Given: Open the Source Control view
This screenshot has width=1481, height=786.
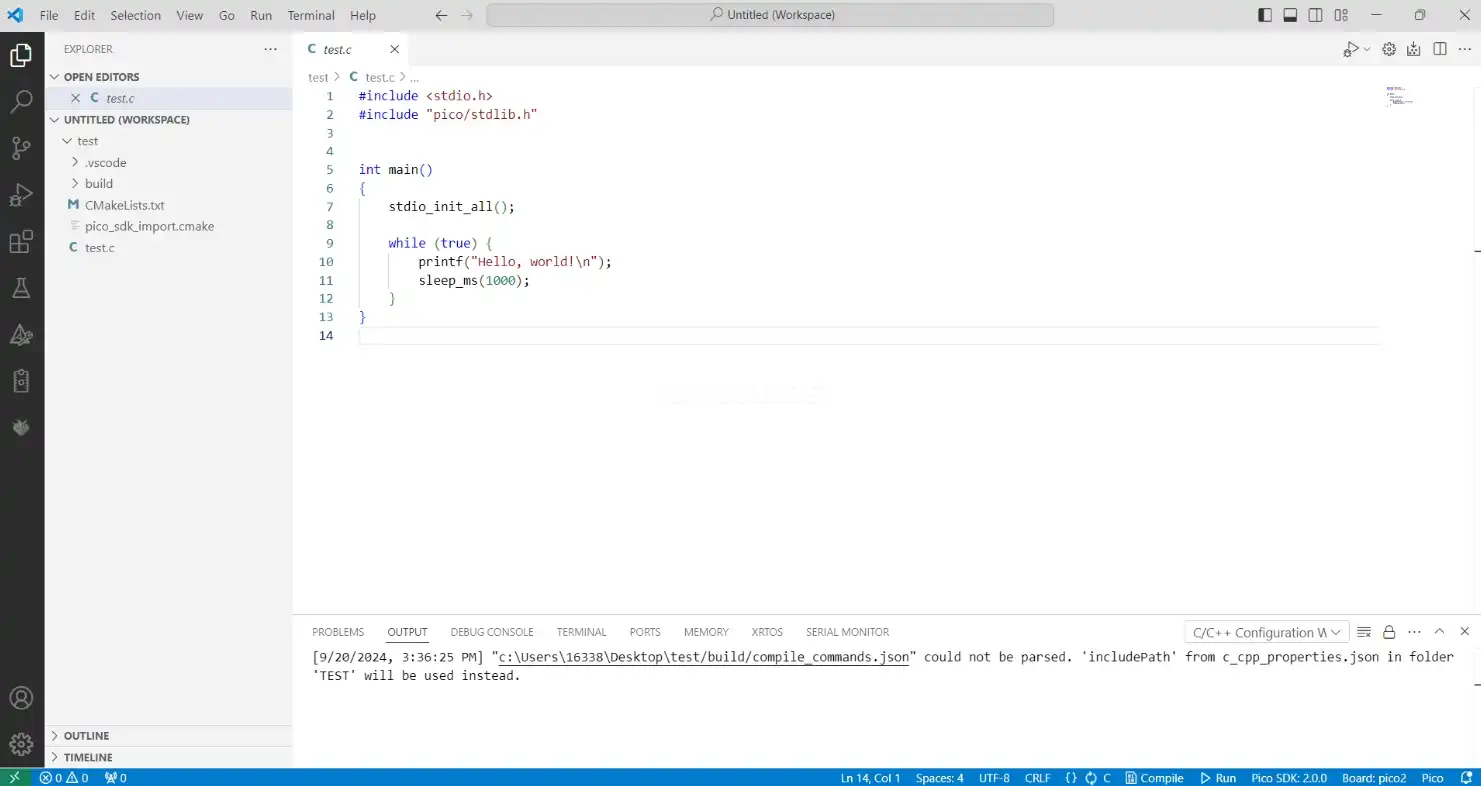Looking at the screenshot, I should pyautogui.click(x=21, y=149).
